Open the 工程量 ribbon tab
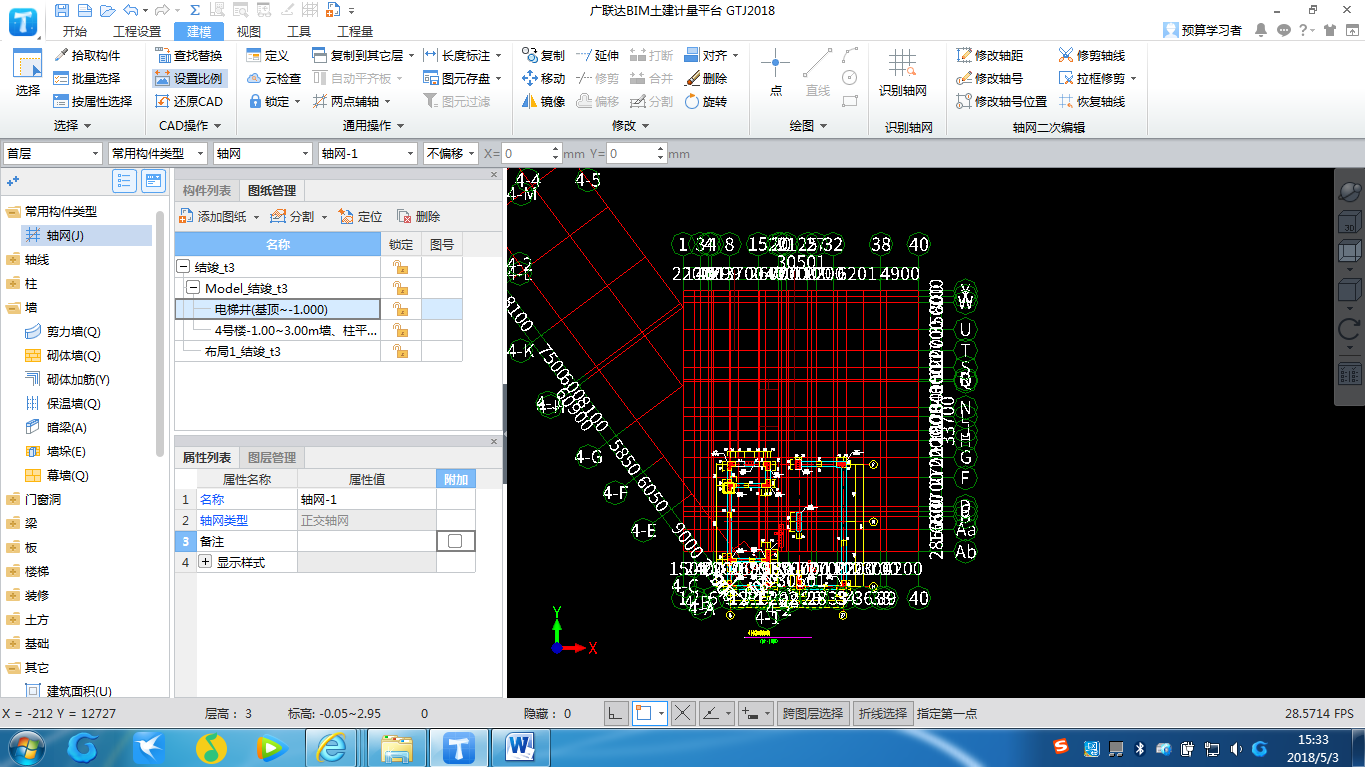 (355, 31)
